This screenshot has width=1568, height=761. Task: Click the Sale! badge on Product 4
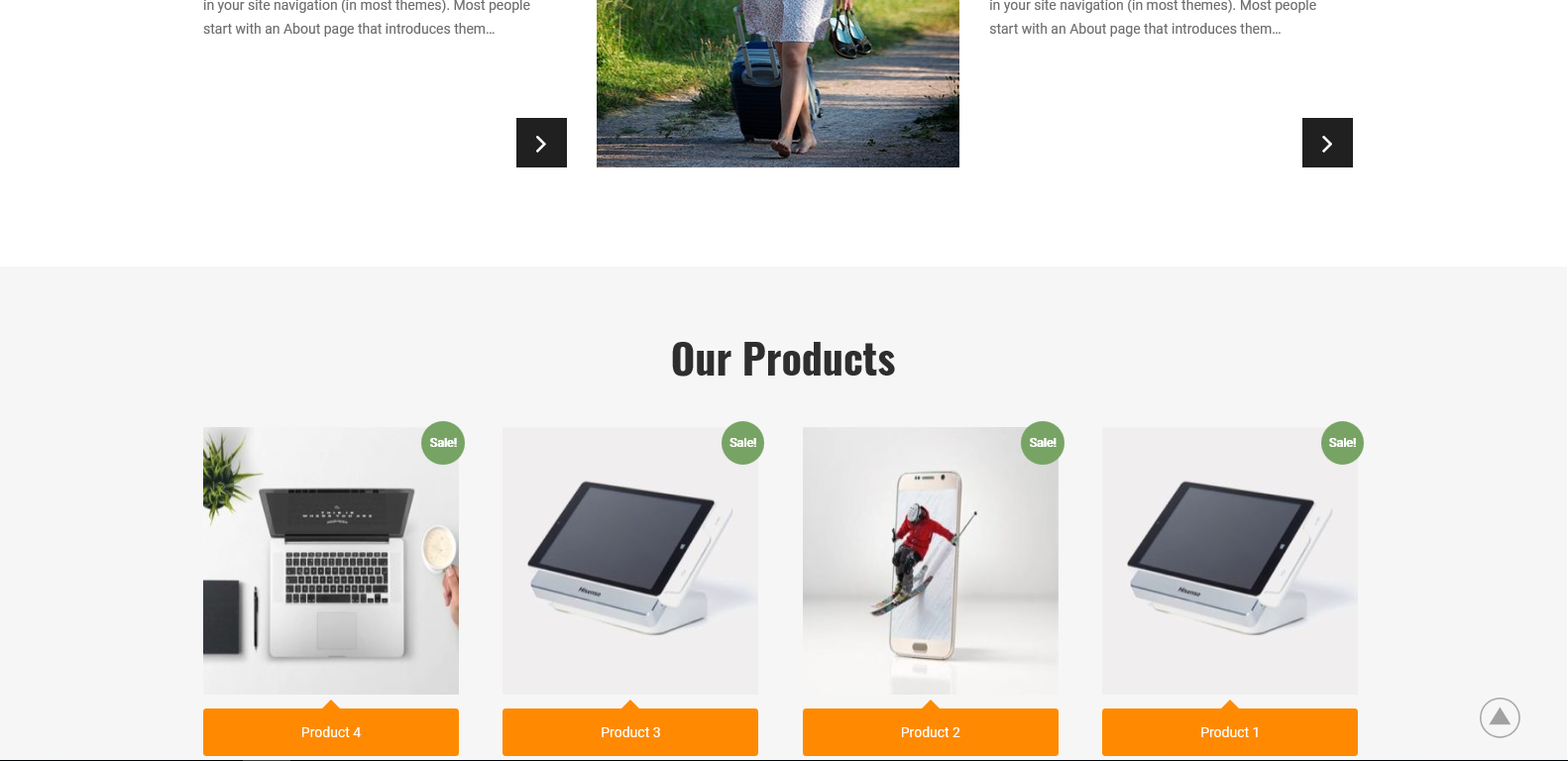[x=443, y=443]
